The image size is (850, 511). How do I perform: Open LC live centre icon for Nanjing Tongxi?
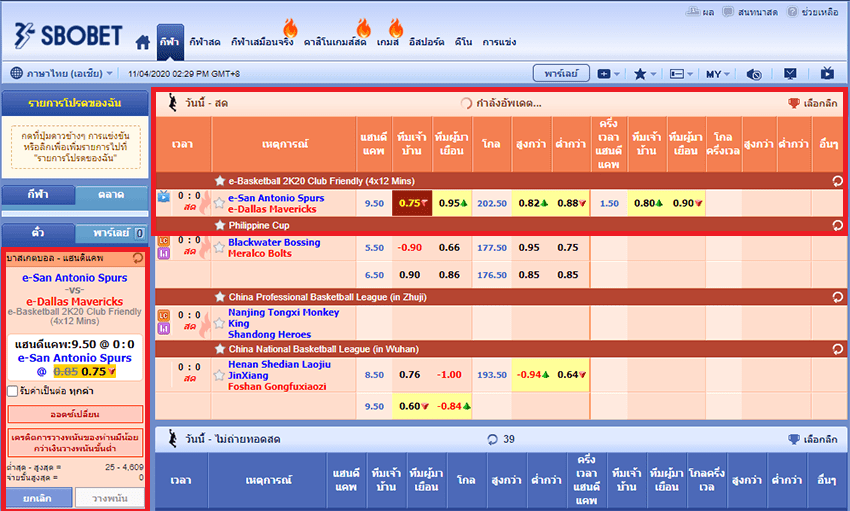pyautogui.click(x=164, y=315)
